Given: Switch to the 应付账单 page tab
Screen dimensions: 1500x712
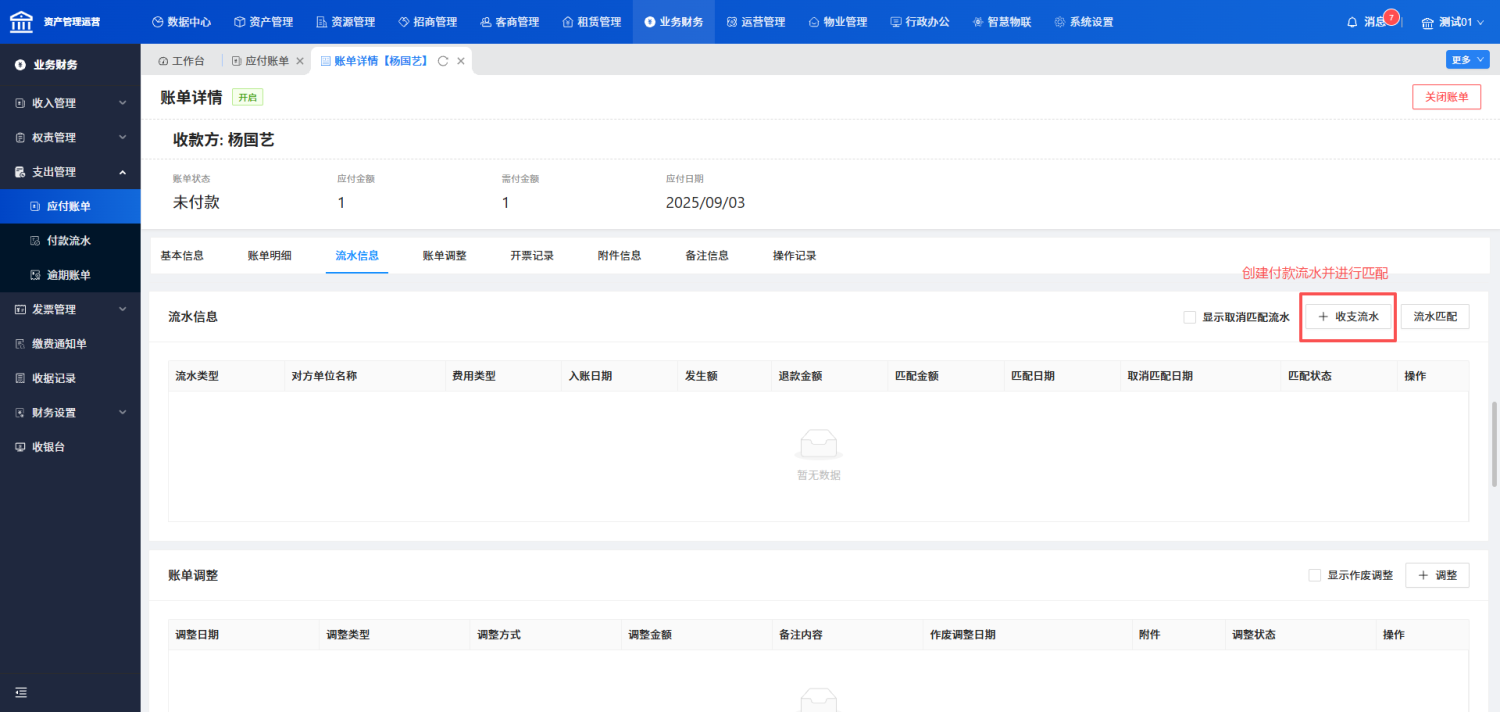Looking at the screenshot, I should [x=260, y=61].
